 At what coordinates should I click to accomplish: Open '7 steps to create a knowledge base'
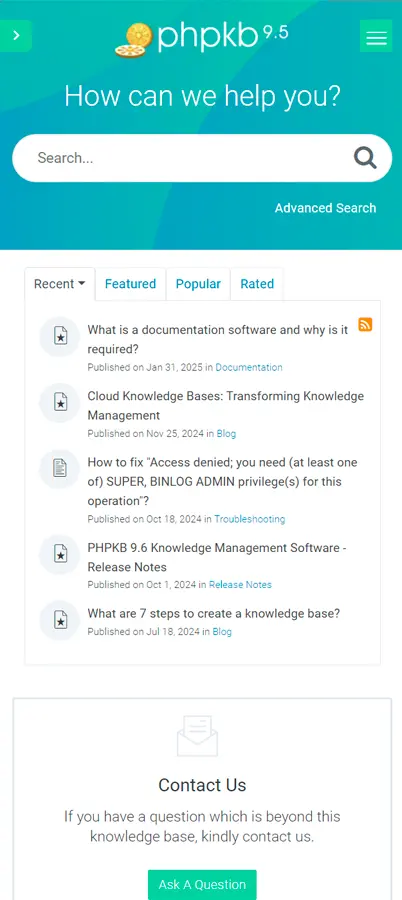click(214, 614)
